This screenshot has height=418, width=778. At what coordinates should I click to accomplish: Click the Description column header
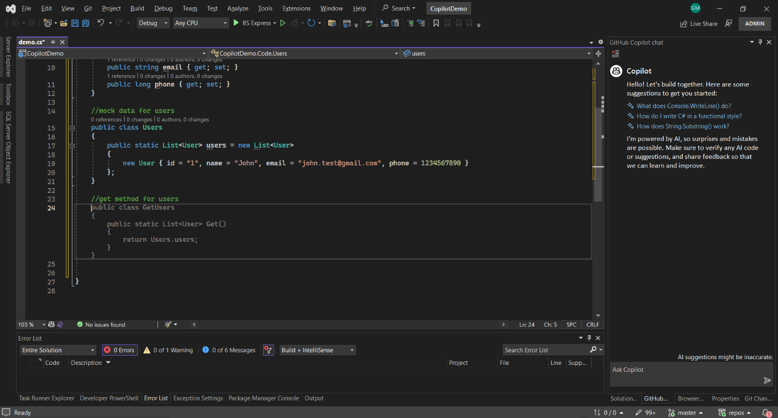[86, 363]
